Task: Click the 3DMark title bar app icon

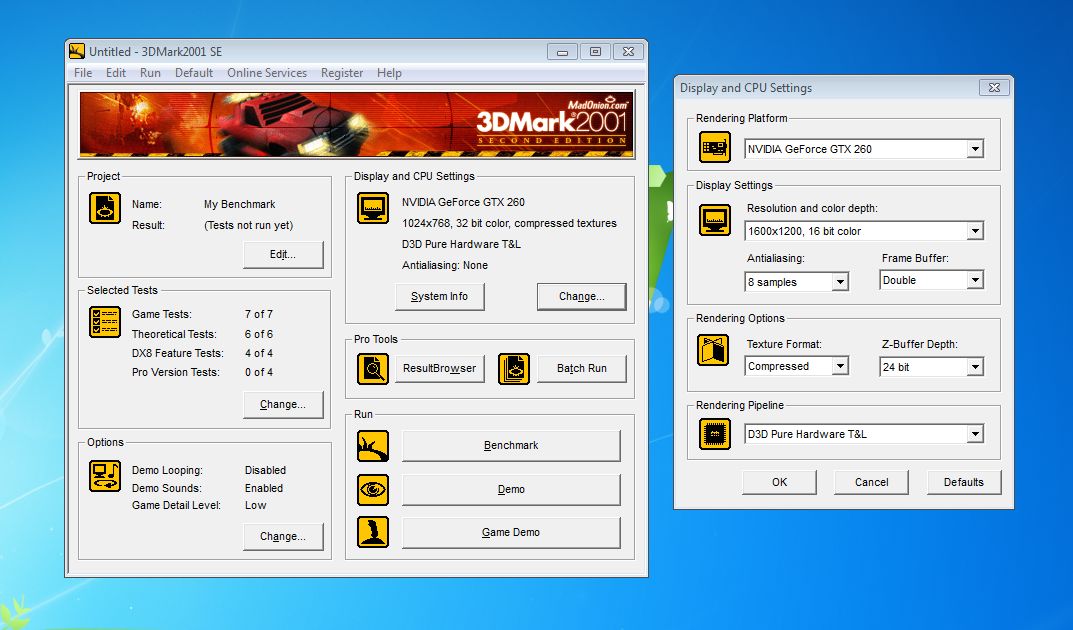Action: 77,51
